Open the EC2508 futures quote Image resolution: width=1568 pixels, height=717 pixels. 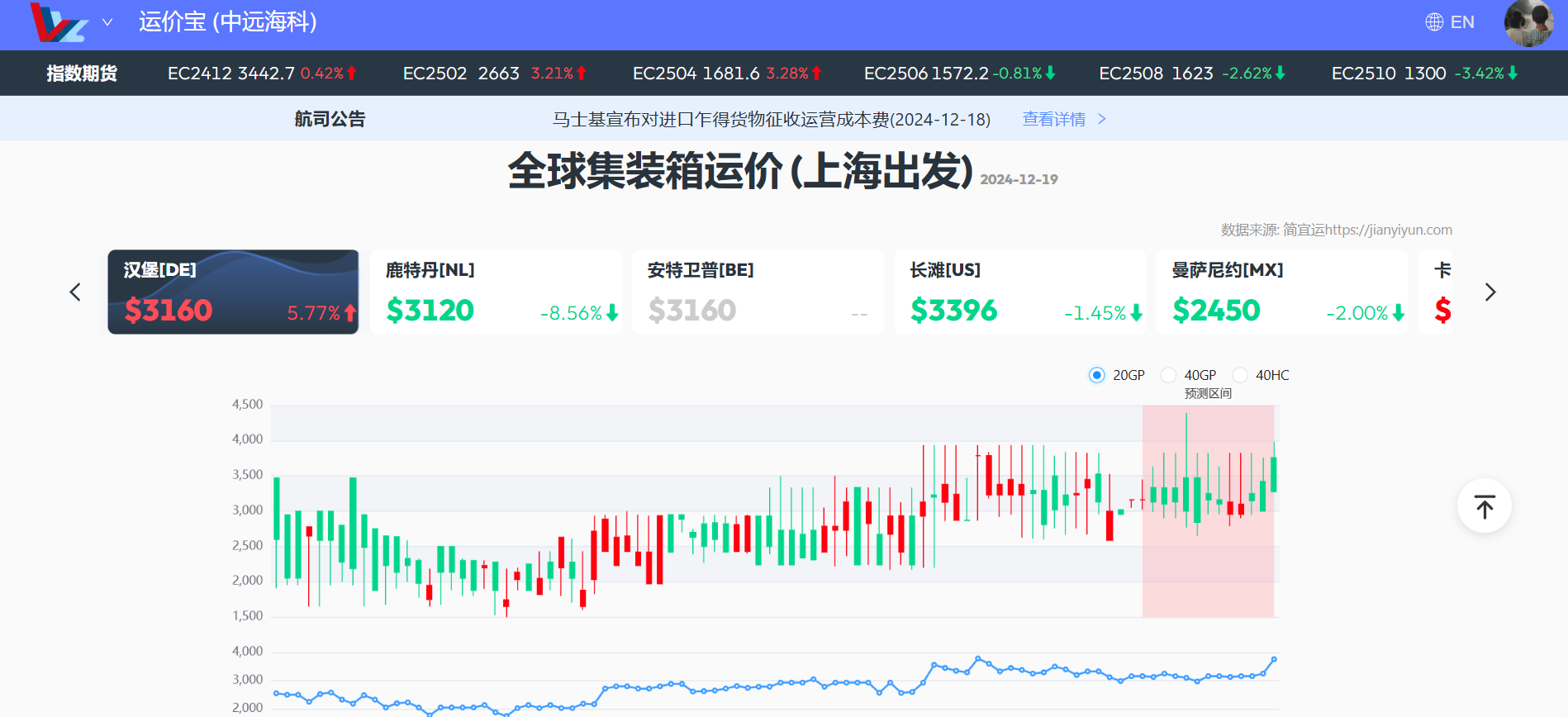click(x=1192, y=74)
